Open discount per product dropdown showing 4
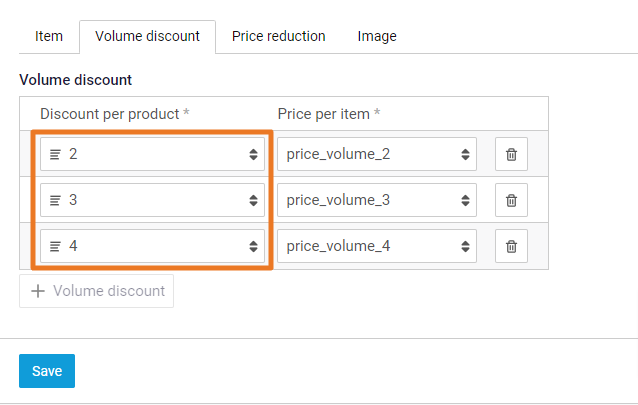This screenshot has width=638, height=405. click(x=253, y=246)
